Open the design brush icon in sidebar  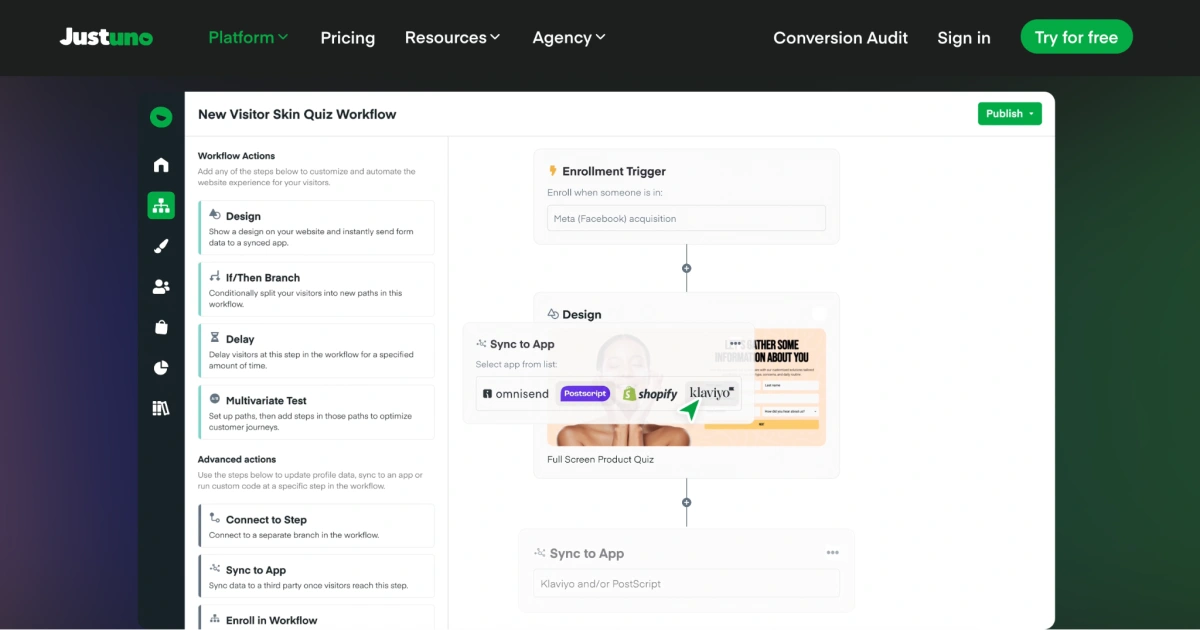(x=161, y=246)
